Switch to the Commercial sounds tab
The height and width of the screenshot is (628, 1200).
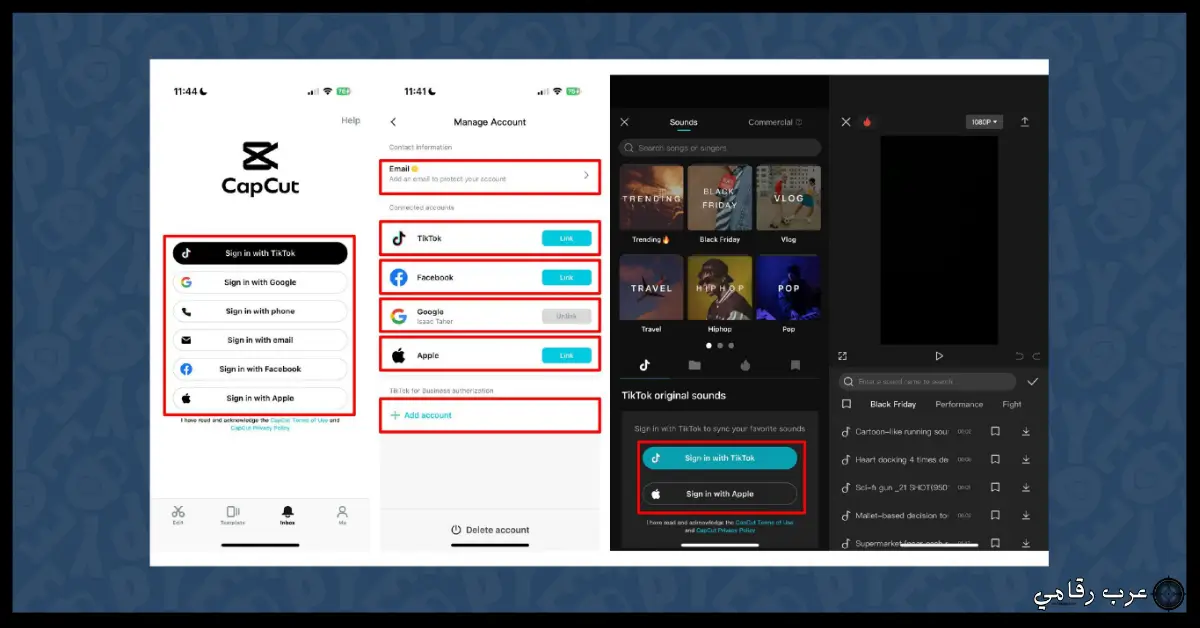point(770,121)
